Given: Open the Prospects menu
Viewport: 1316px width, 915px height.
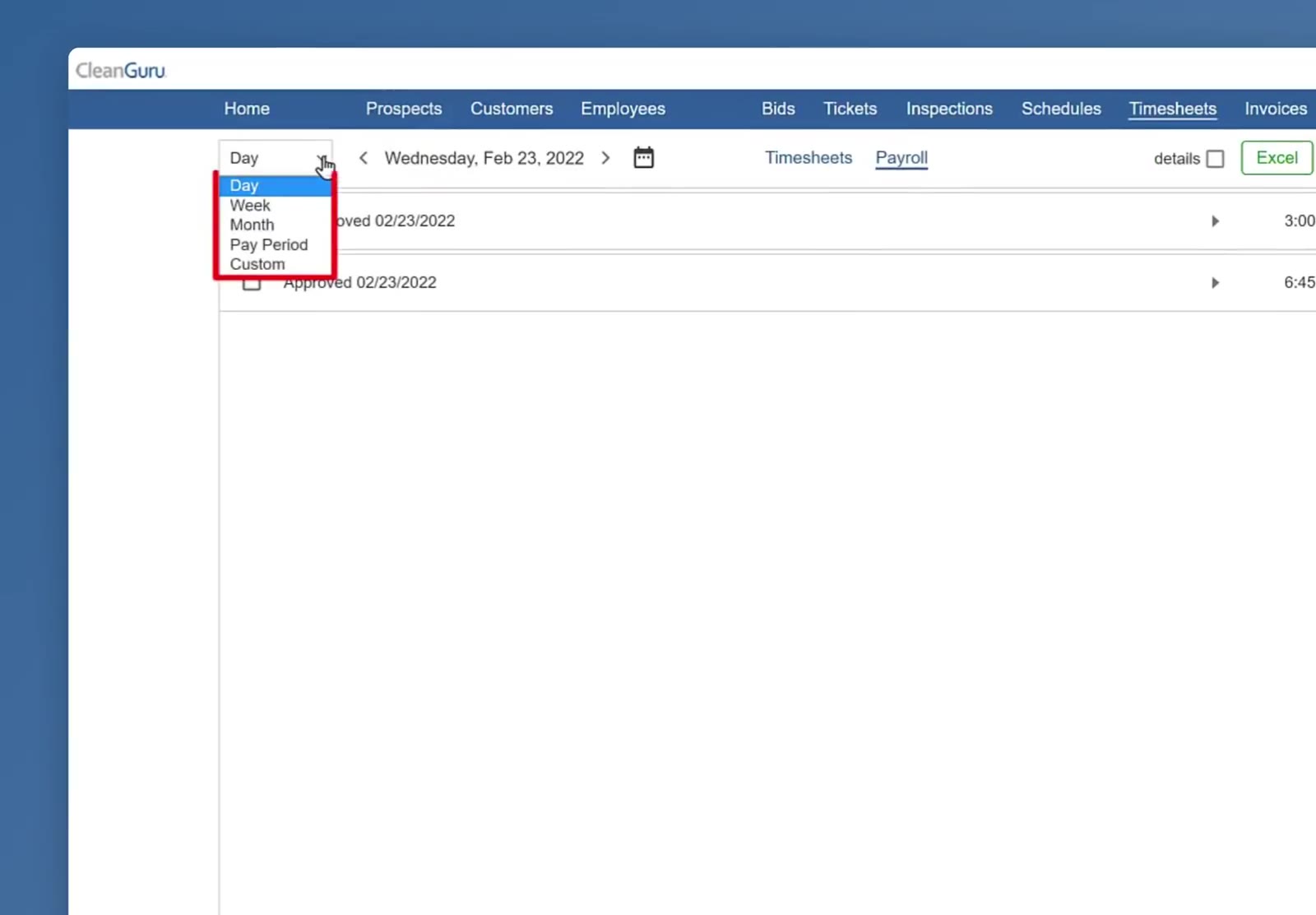Looking at the screenshot, I should coord(404,109).
